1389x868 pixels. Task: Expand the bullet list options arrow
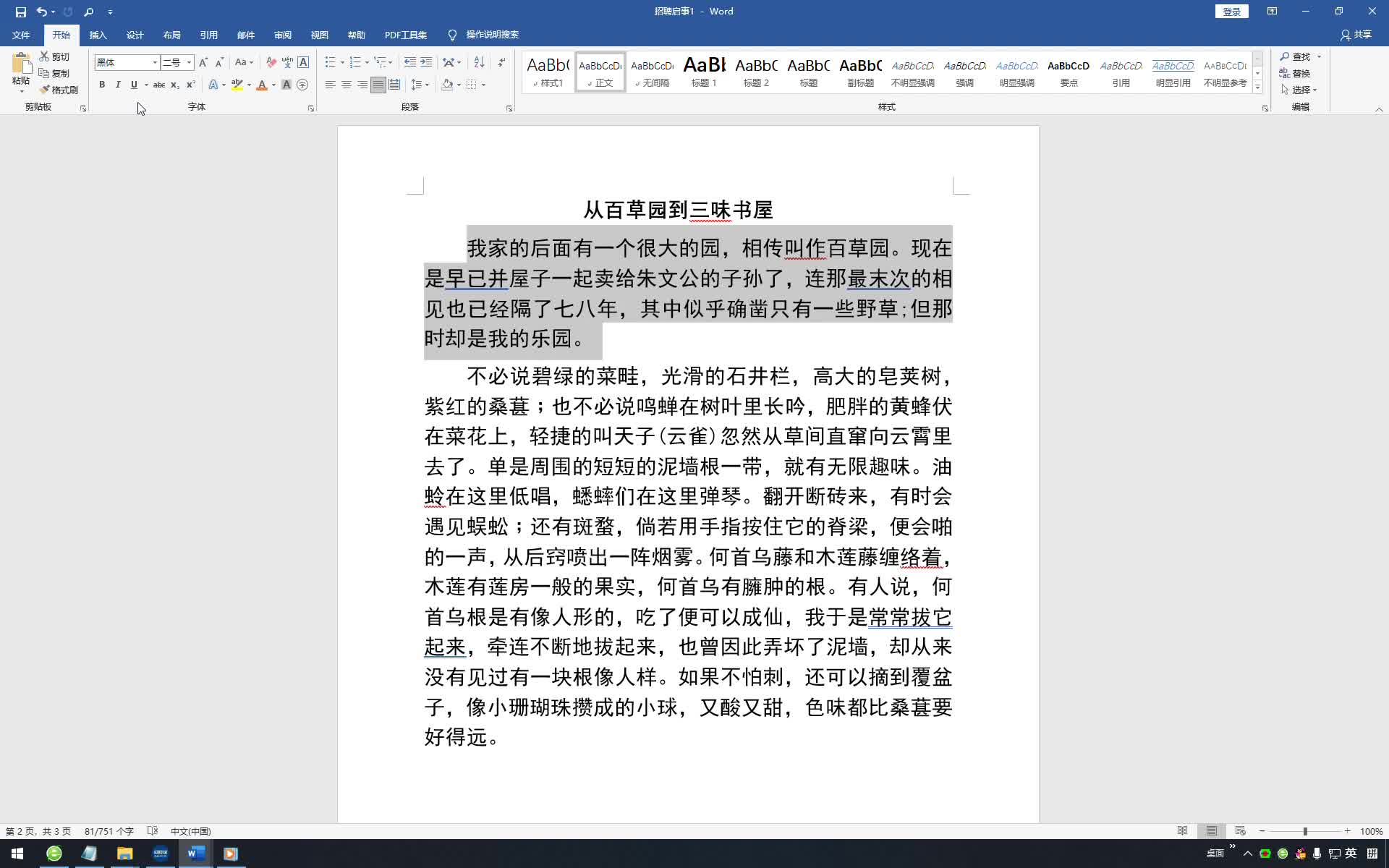342,62
